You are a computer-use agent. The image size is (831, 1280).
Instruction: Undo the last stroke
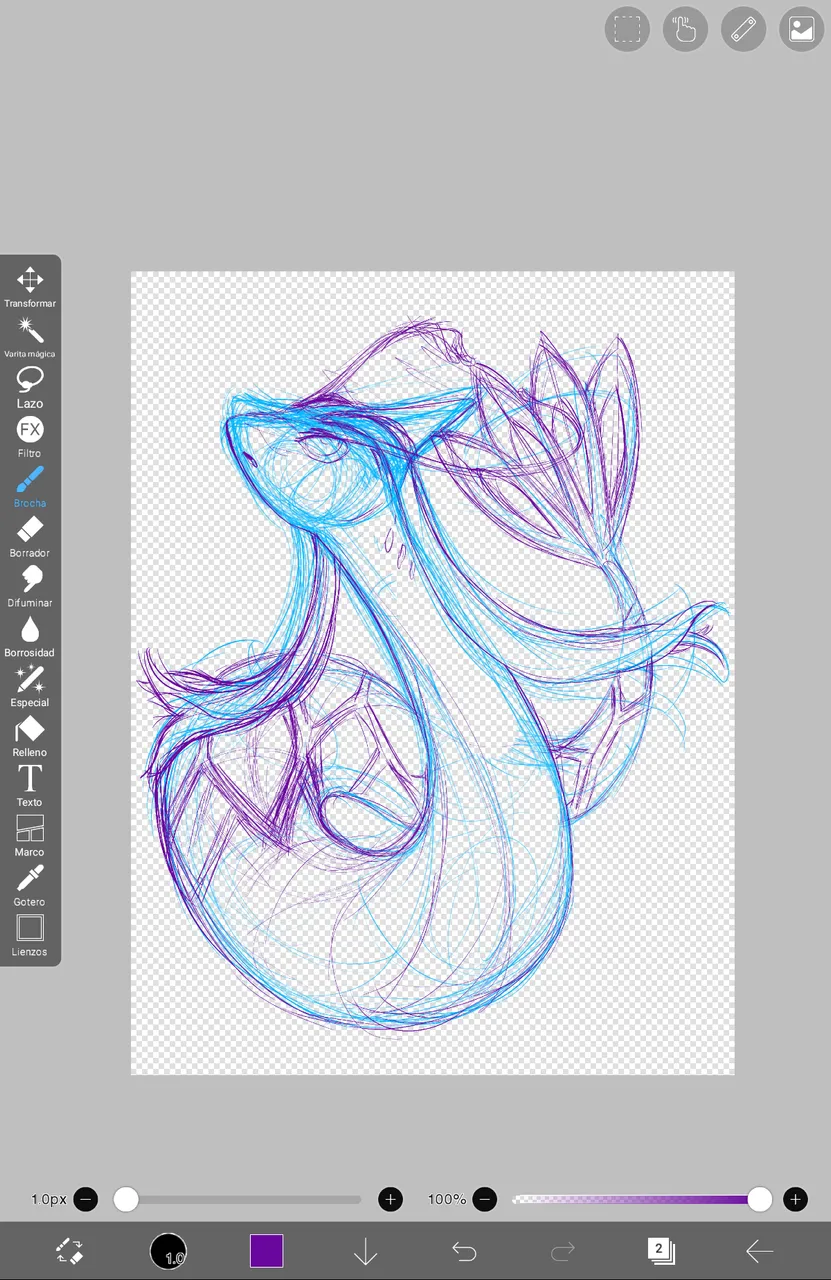click(x=463, y=1251)
